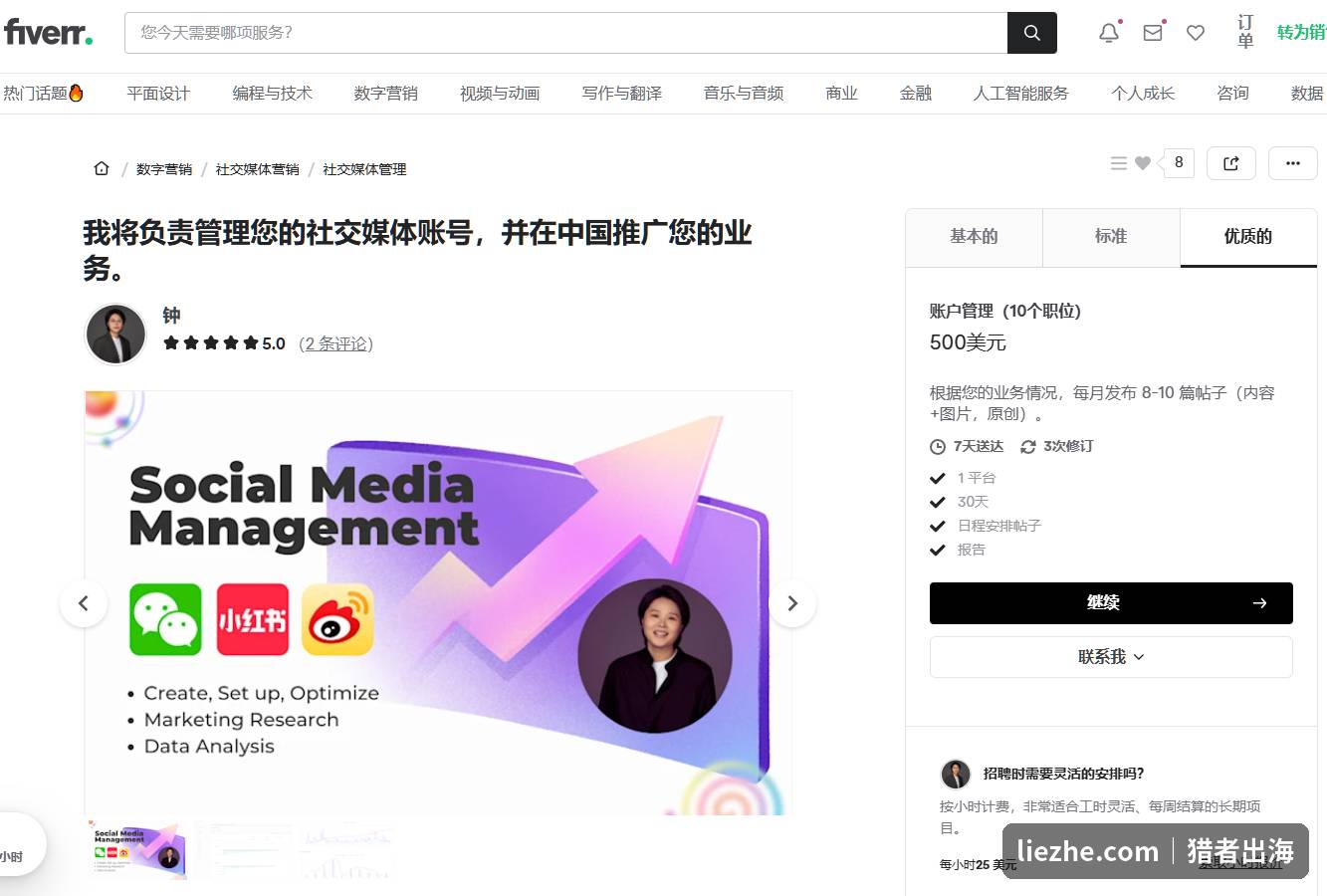Image resolution: width=1327 pixels, height=896 pixels.
Task: Go to home via breadcrumb house icon
Action: point(102,168)
